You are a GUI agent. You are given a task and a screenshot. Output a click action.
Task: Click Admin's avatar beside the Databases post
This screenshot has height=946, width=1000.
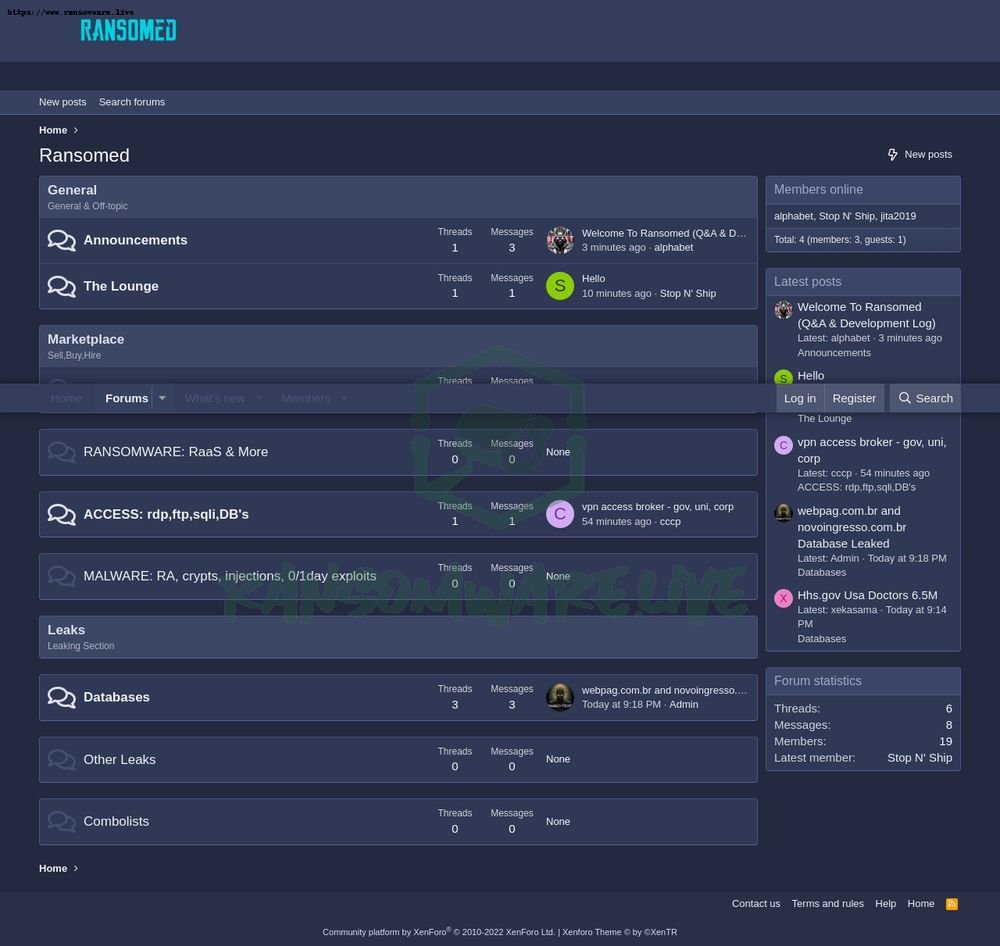click(560, 697)
